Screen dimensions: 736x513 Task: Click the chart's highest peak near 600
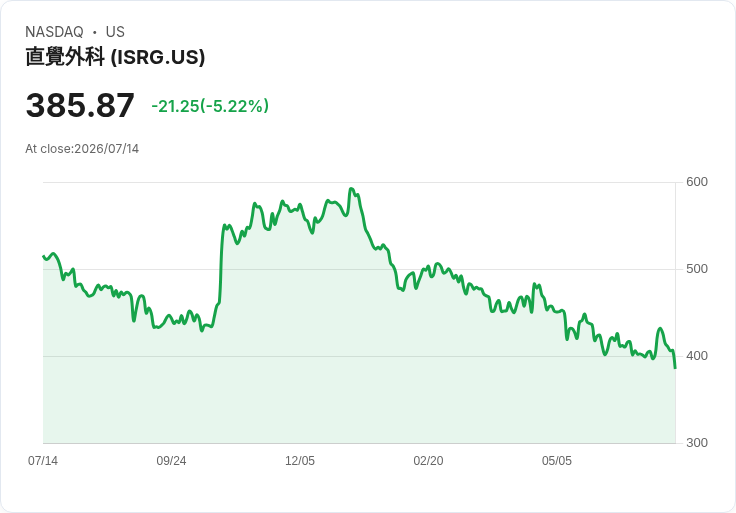(352, 189)
